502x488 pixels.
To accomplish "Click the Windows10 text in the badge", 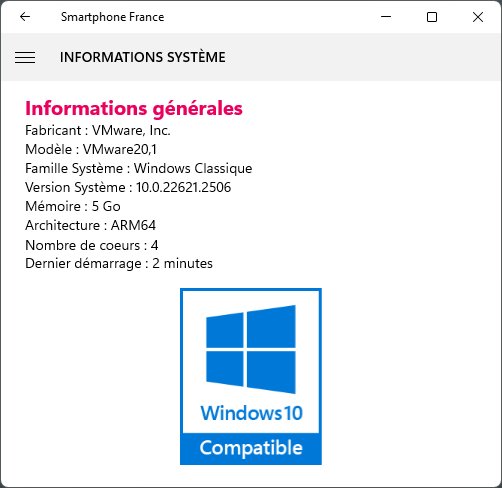I will coord(251,413).
